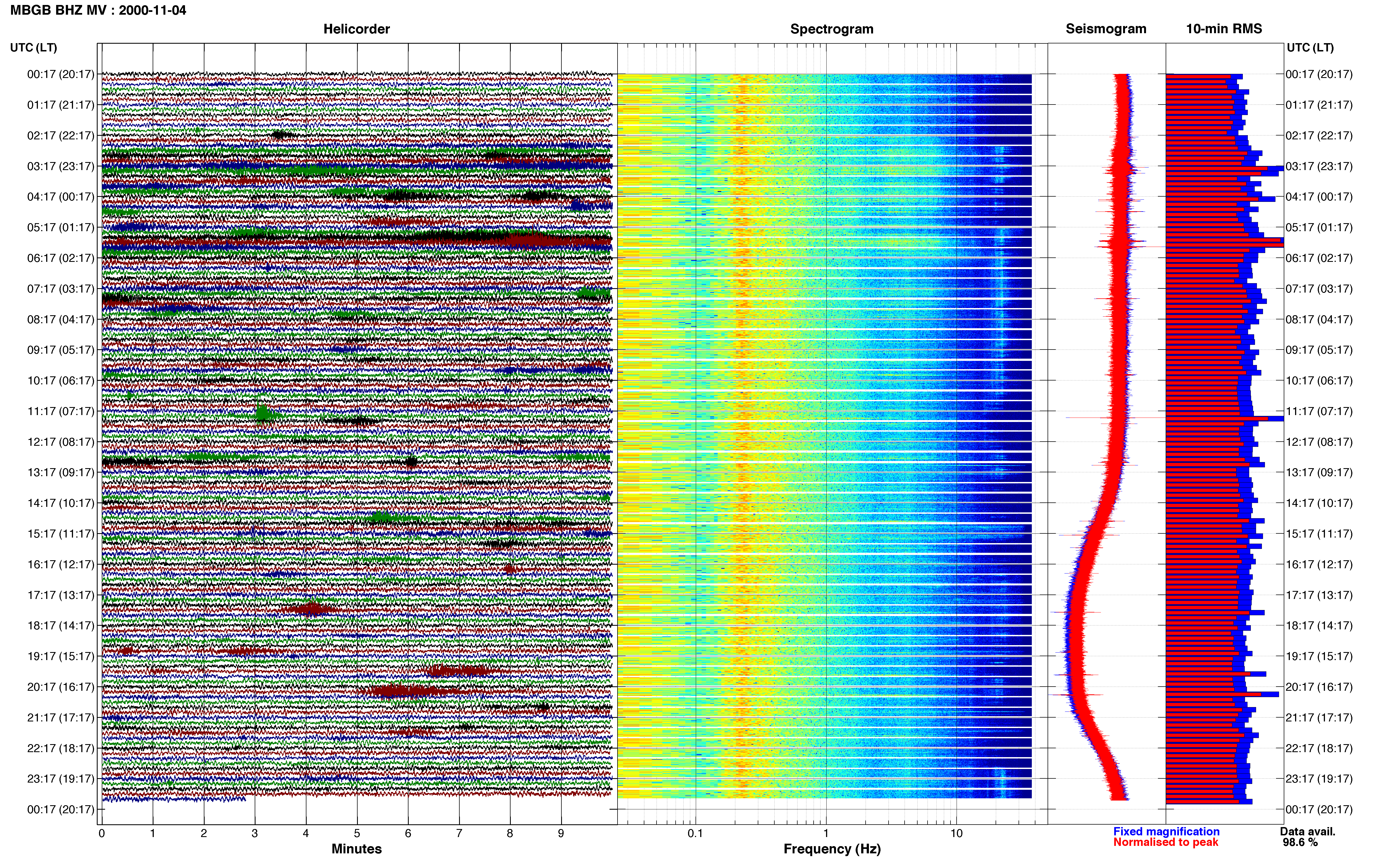Click right time label '00:17 (20:17)' at bottom
This screenshot has width=1388, height=868.
[x=1319, y=809]
